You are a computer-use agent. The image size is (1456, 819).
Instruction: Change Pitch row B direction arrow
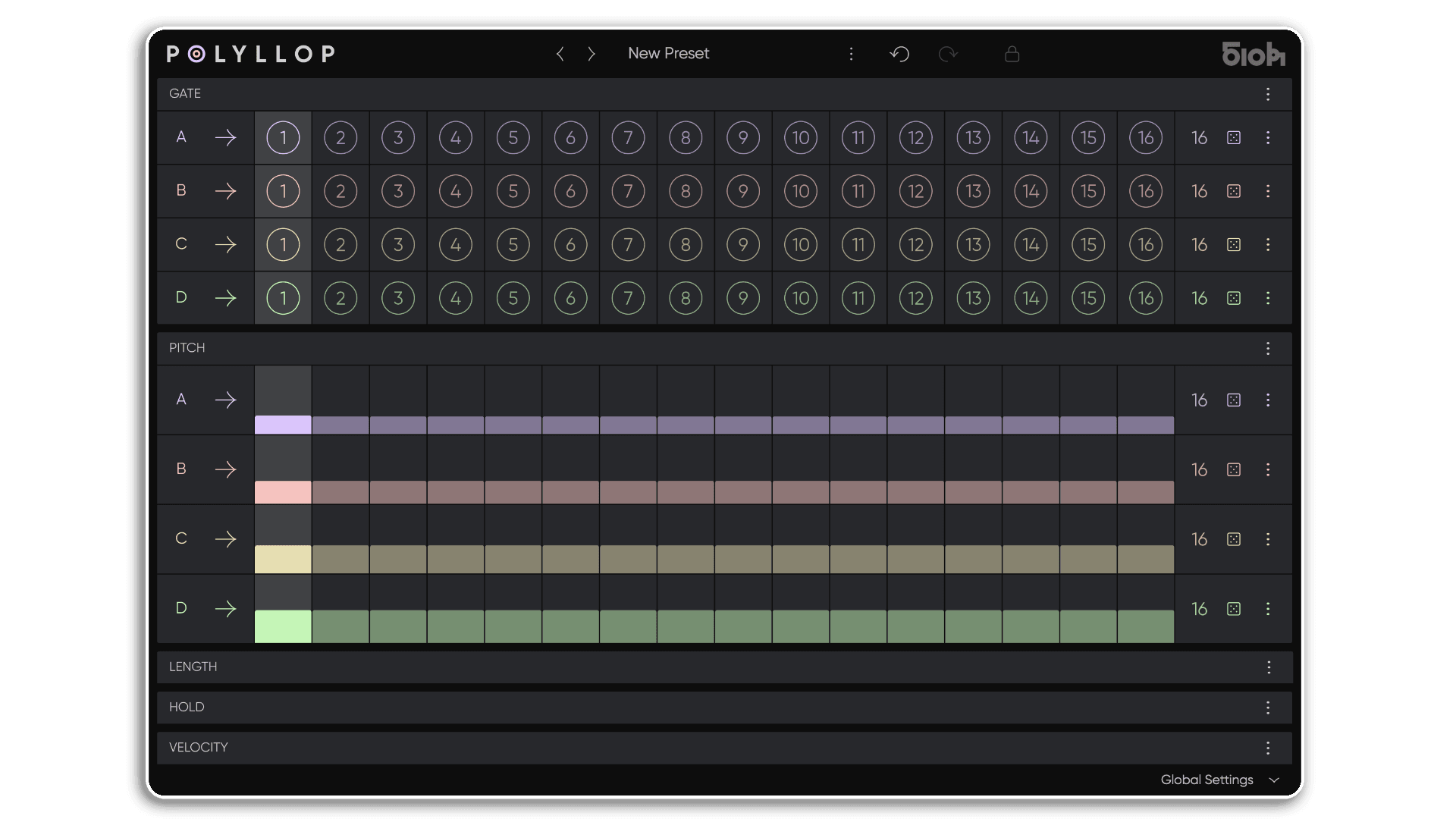tap(225, 469)
